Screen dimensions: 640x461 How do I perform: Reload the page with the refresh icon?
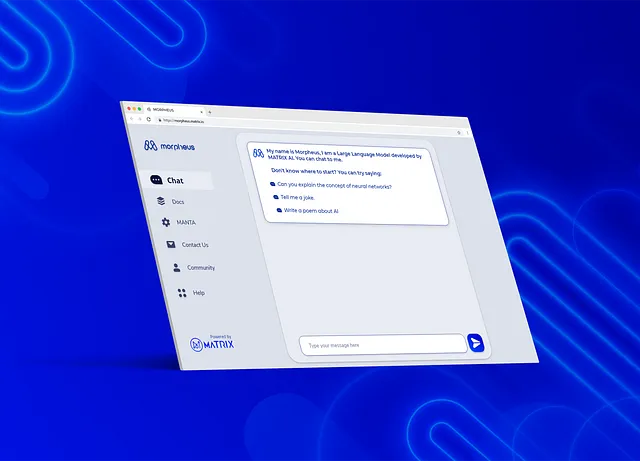(149, 119)
